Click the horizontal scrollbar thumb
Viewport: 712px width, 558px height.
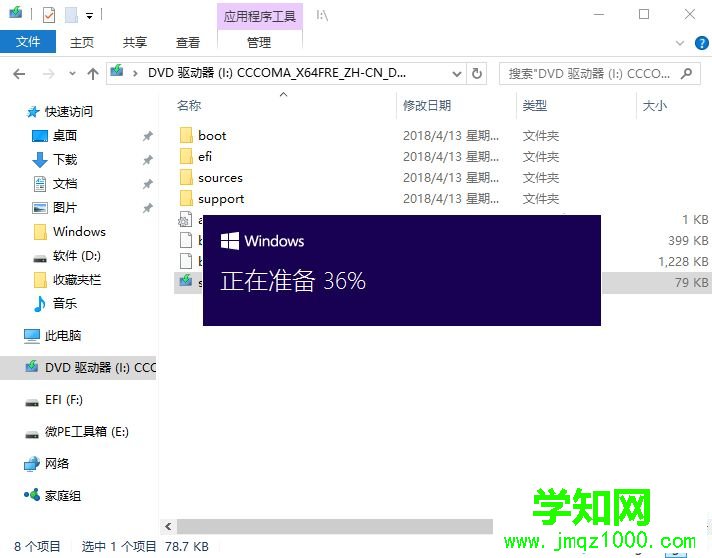335,526
